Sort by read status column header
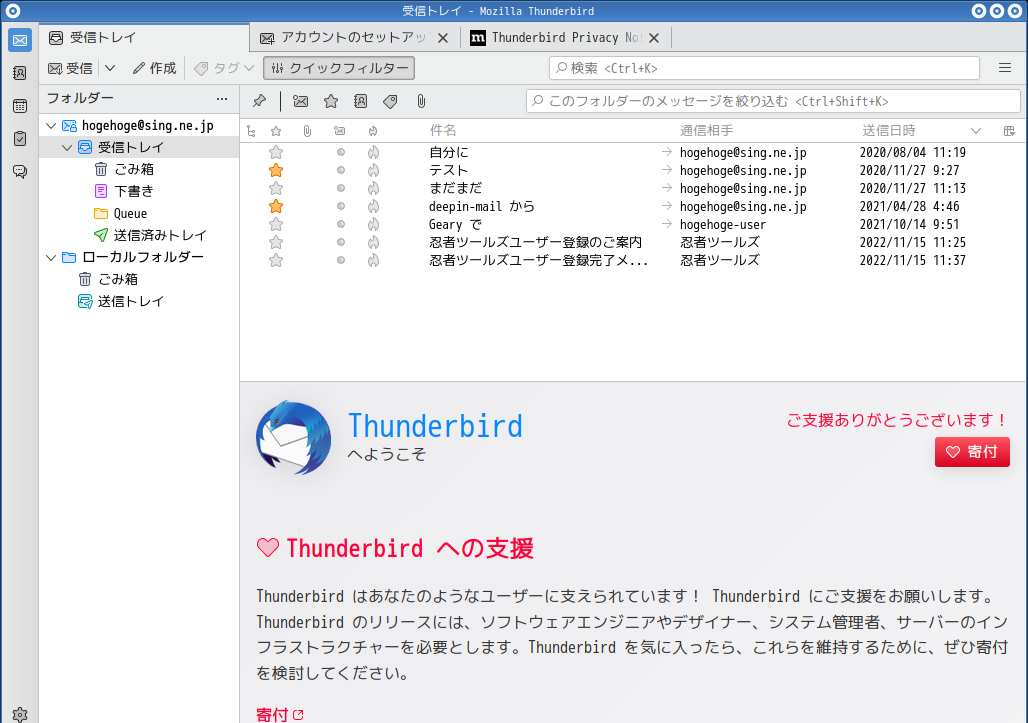 tap(340, 131)
